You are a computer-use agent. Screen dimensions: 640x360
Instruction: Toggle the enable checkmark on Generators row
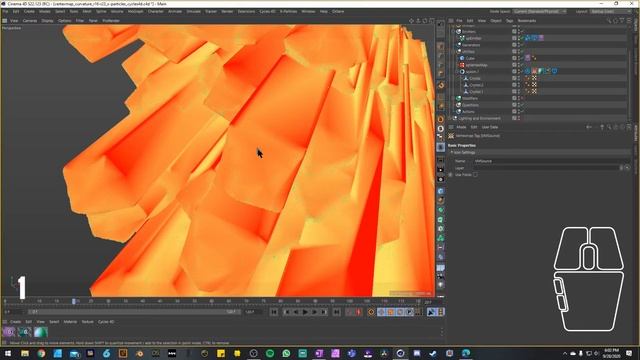tap(522, 45)
